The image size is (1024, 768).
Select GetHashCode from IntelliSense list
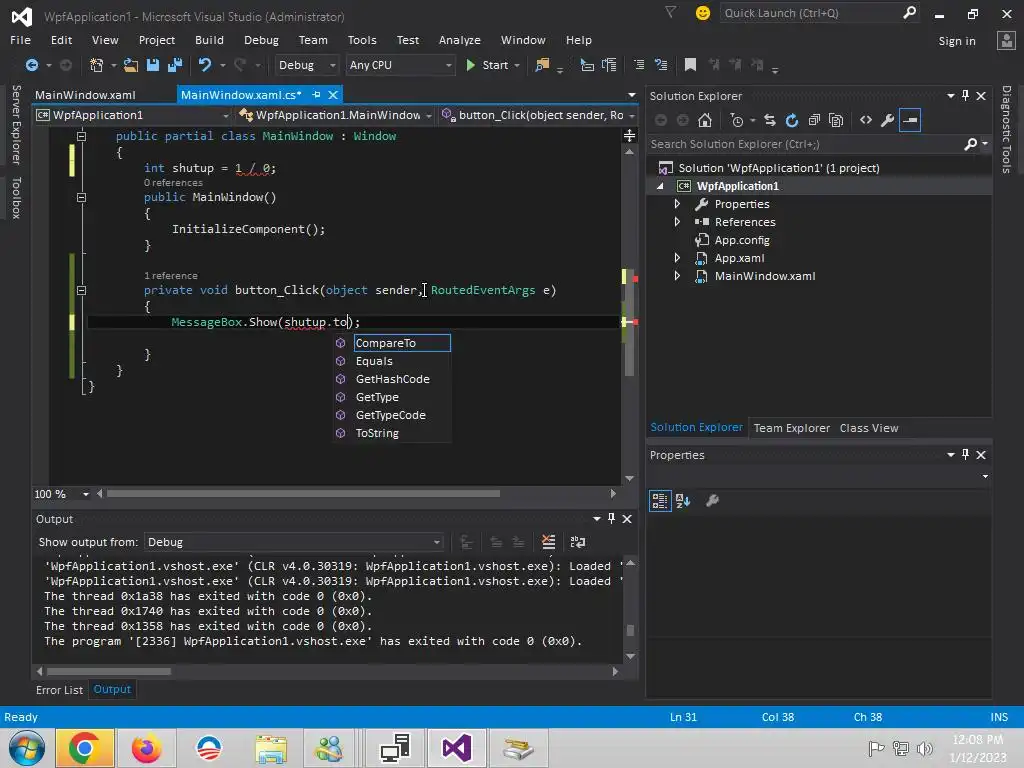click(392, 379)
